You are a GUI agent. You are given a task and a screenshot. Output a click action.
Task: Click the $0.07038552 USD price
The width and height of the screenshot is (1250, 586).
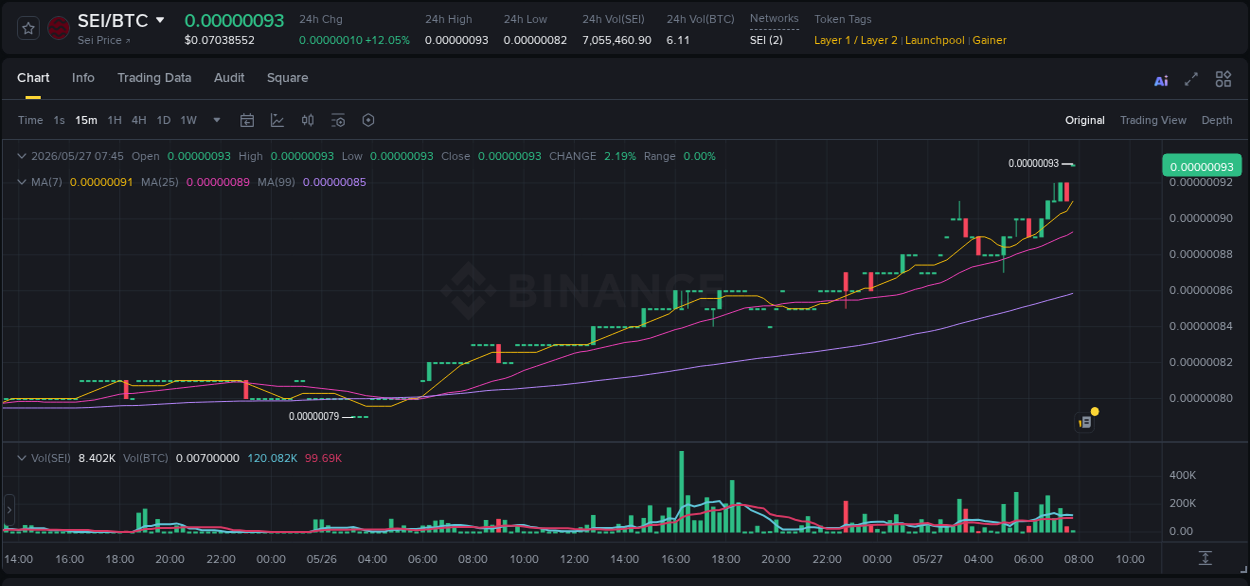pos(219,40)
